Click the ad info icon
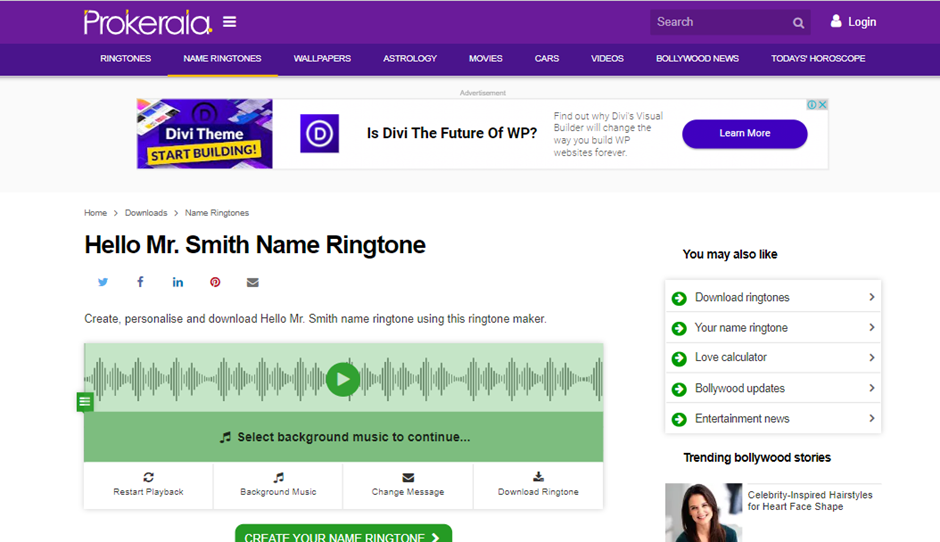The width and height of the screenshot is (940, 542). tap(812, 104)
